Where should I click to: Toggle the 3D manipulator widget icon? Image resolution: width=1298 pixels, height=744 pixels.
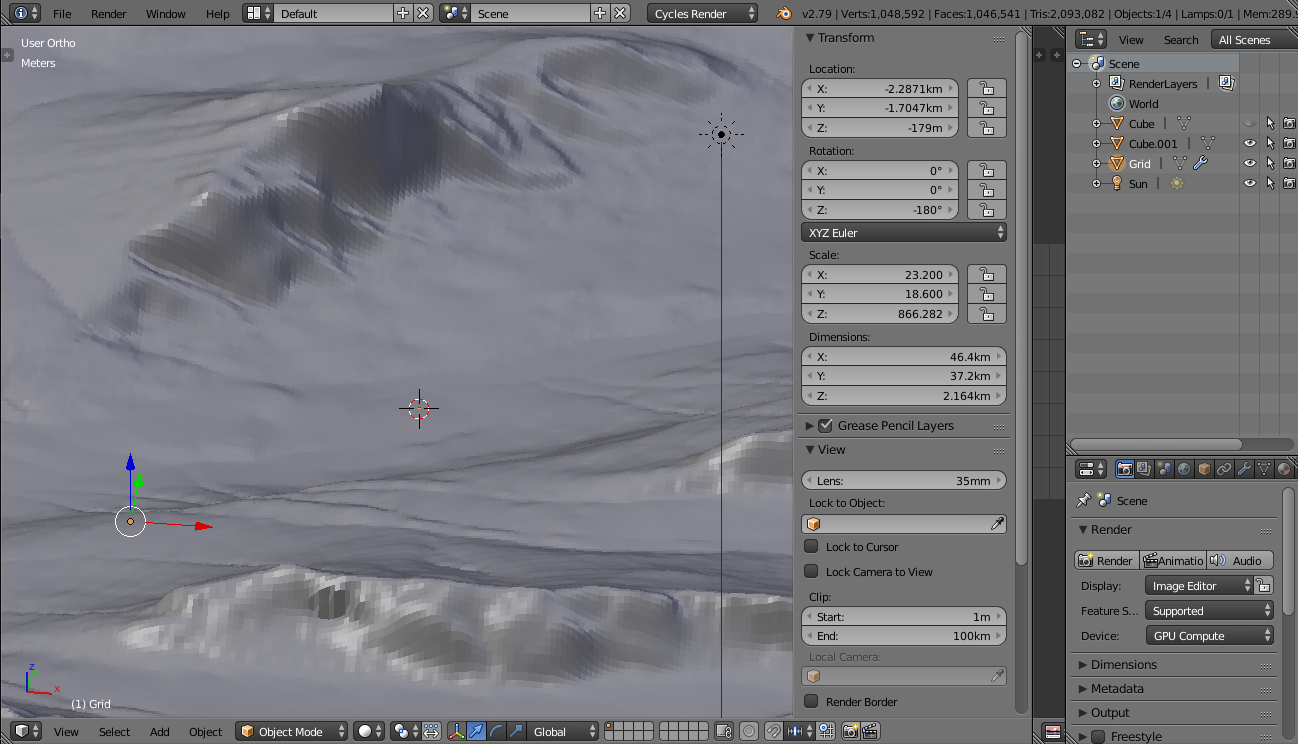pyautogui.click(x=456, y=731)
